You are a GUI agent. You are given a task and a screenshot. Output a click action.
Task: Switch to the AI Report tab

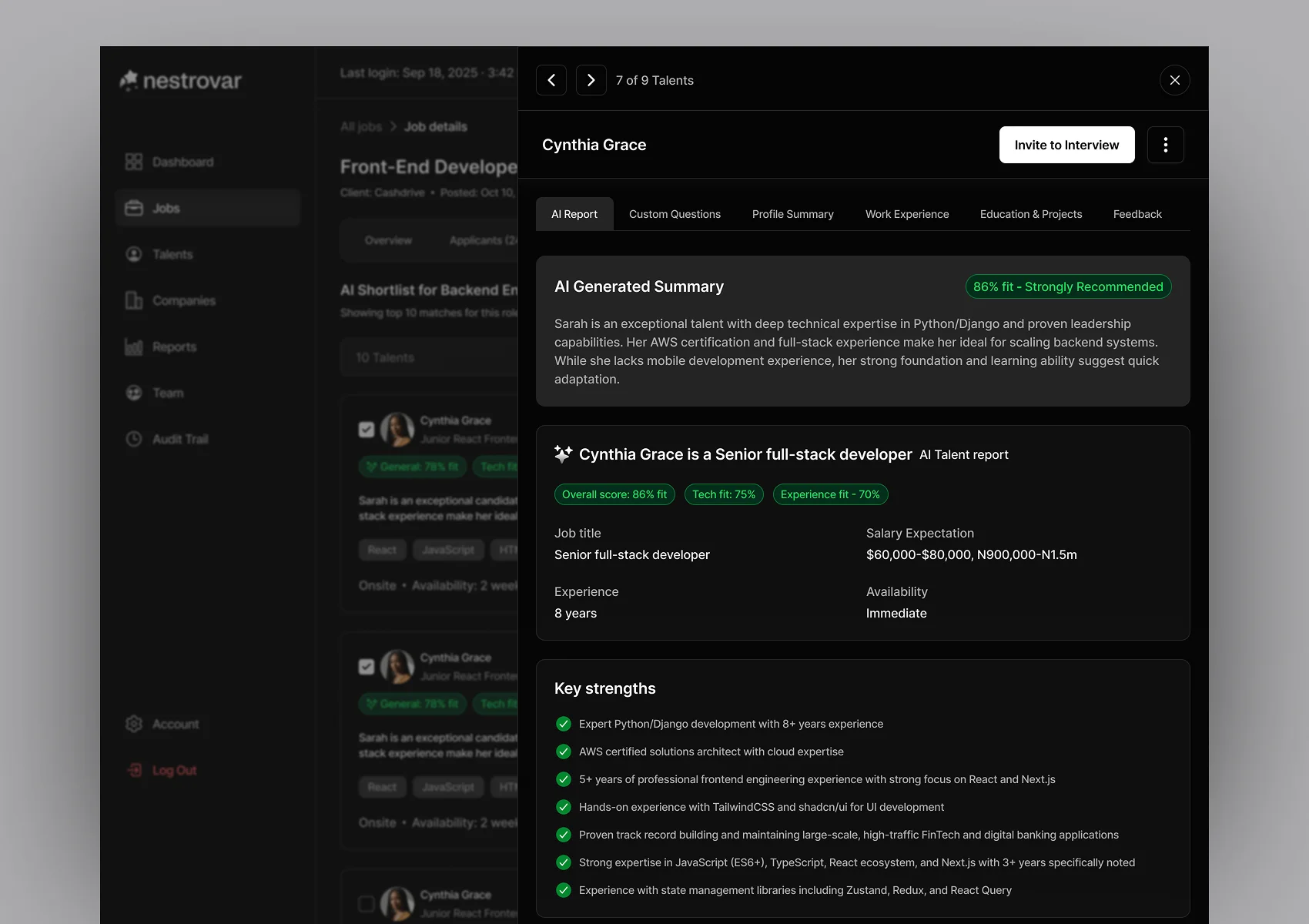[x=574, y=214]
